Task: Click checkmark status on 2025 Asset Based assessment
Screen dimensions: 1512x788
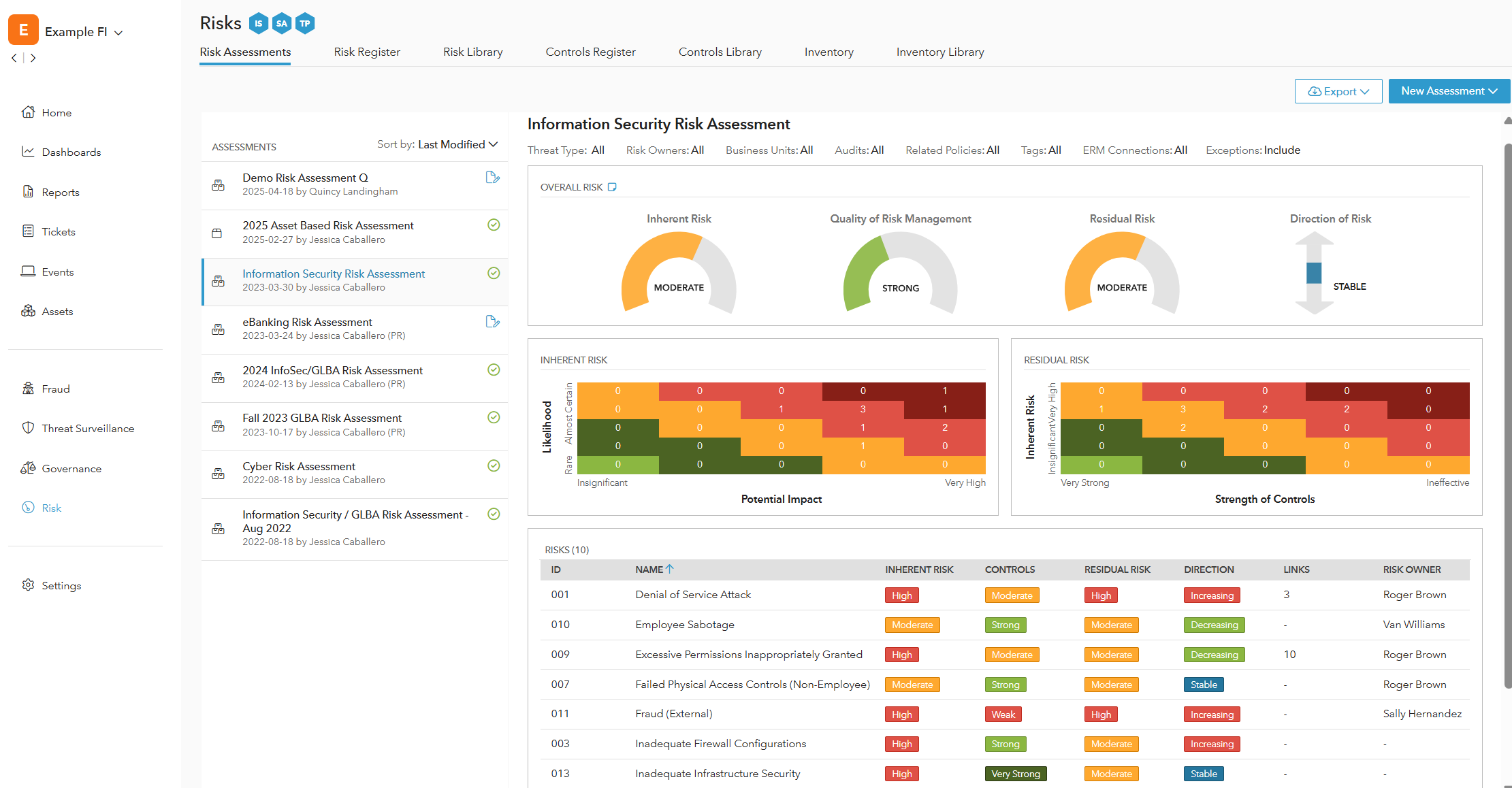Action: click(x=494, y=225)
